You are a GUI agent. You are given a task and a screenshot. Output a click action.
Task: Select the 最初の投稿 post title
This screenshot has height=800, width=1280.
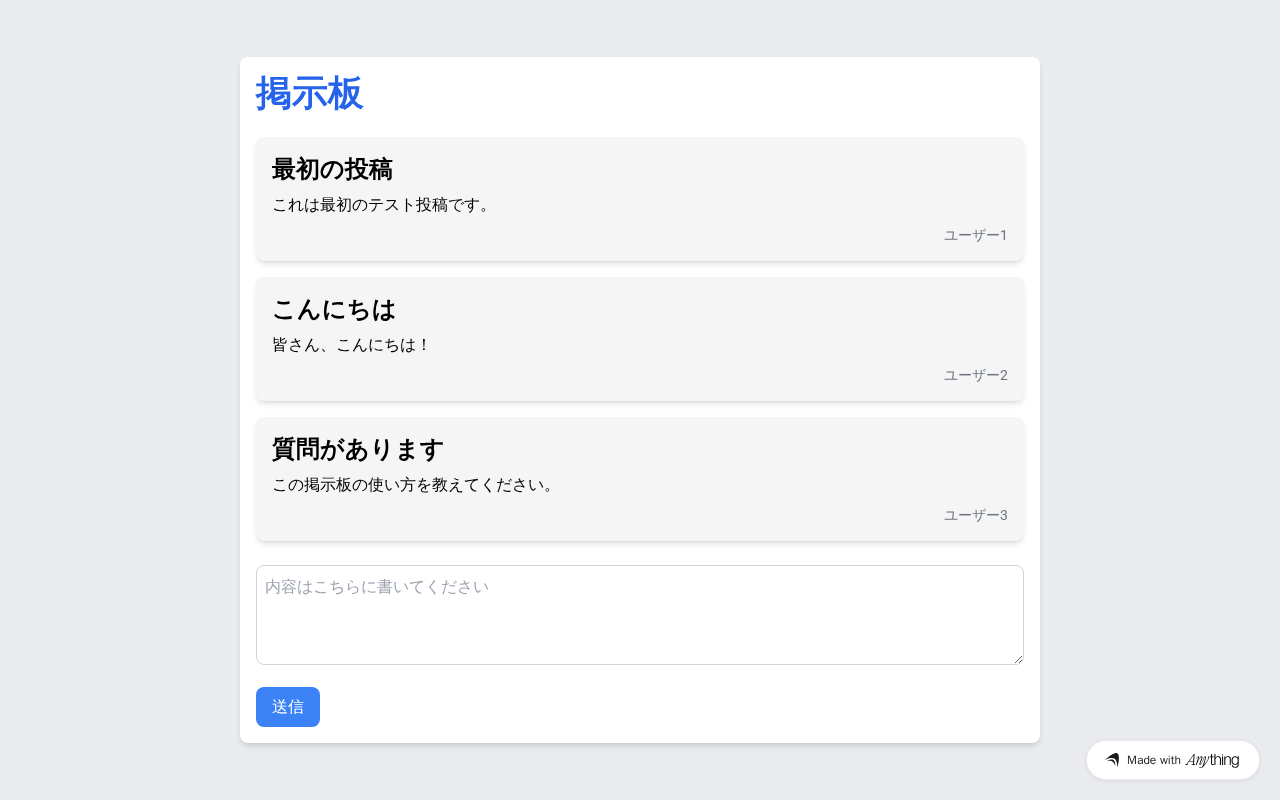click(x=332, y=169)
